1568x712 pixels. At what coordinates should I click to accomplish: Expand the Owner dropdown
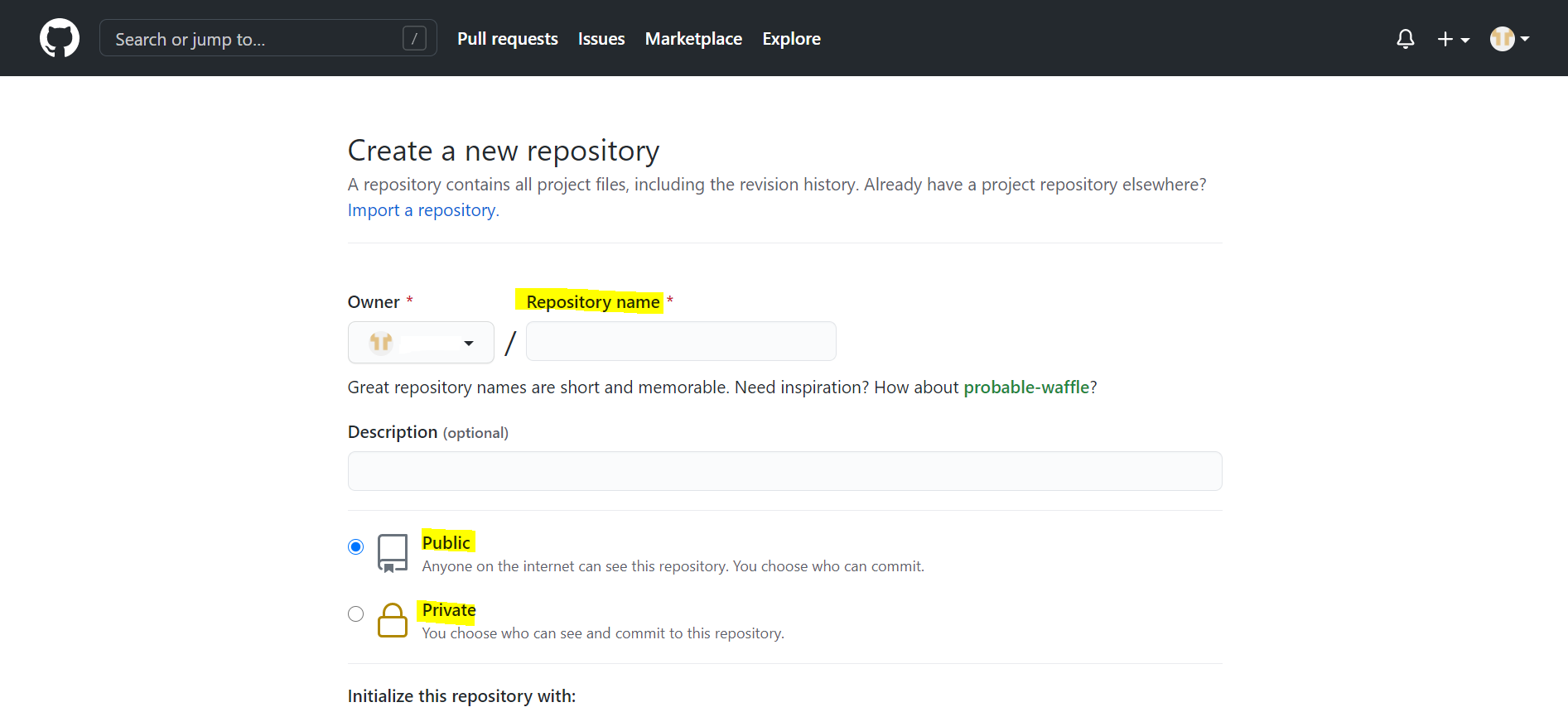tap(421, 342)
